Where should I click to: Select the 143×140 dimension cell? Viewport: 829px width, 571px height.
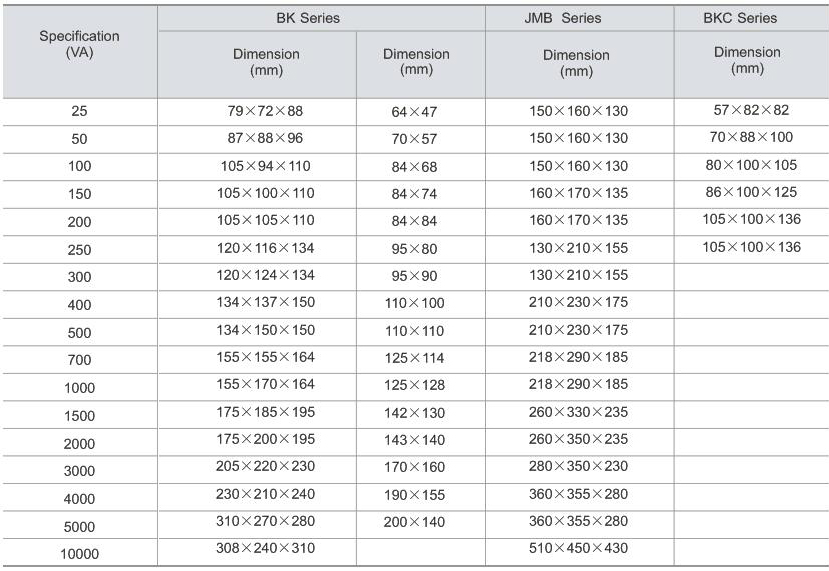point(415,440)
